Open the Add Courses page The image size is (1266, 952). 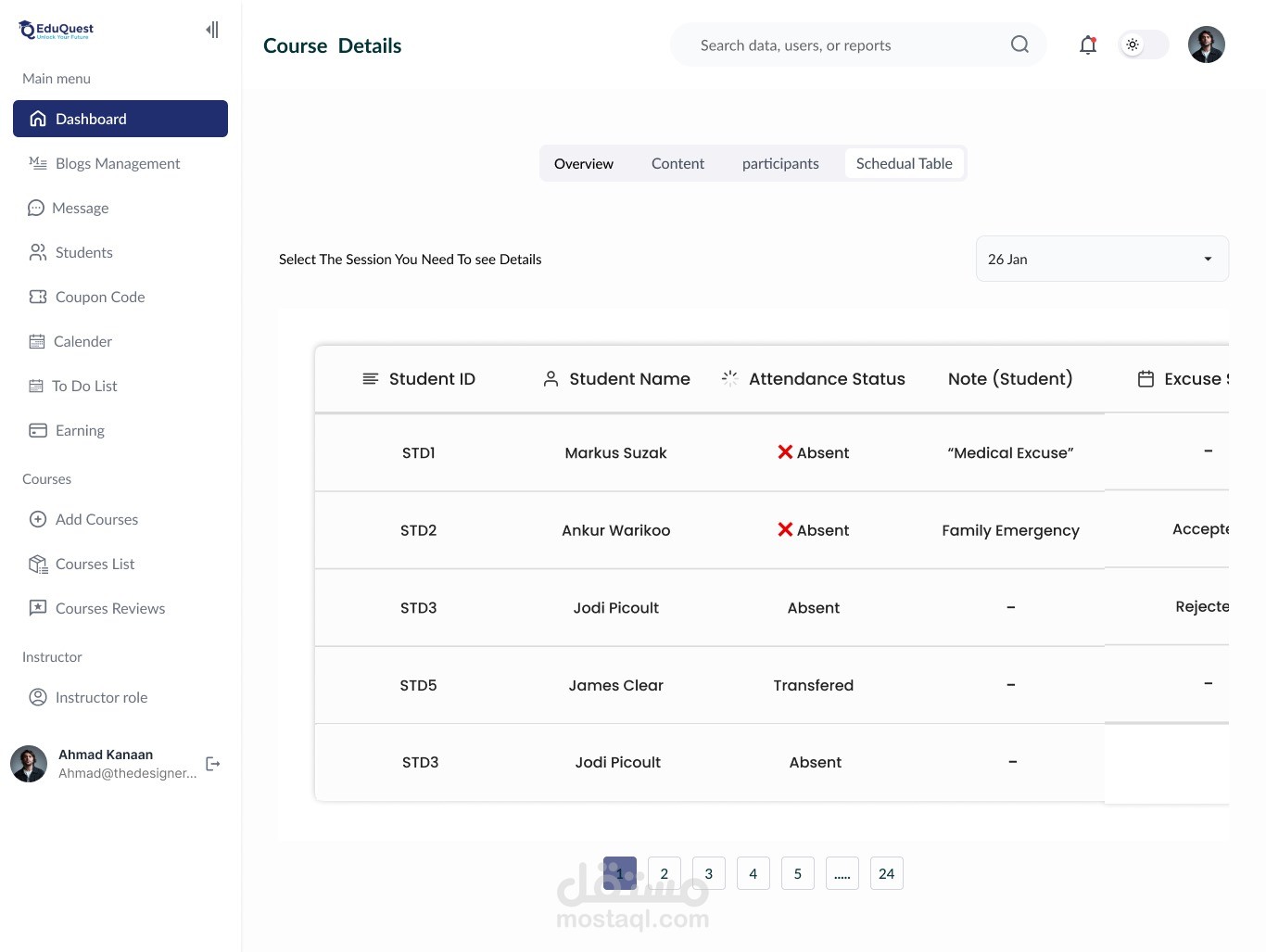[96, 519]
